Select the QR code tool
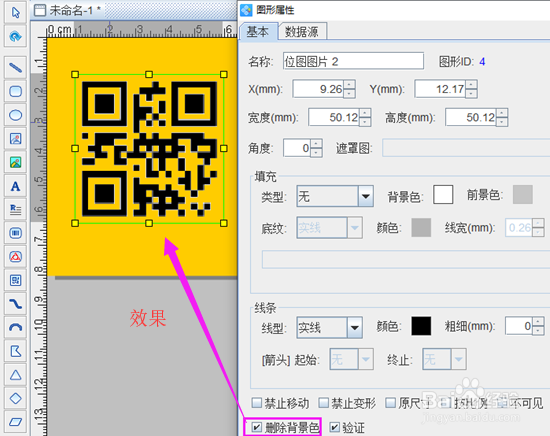 pos(15,280)
